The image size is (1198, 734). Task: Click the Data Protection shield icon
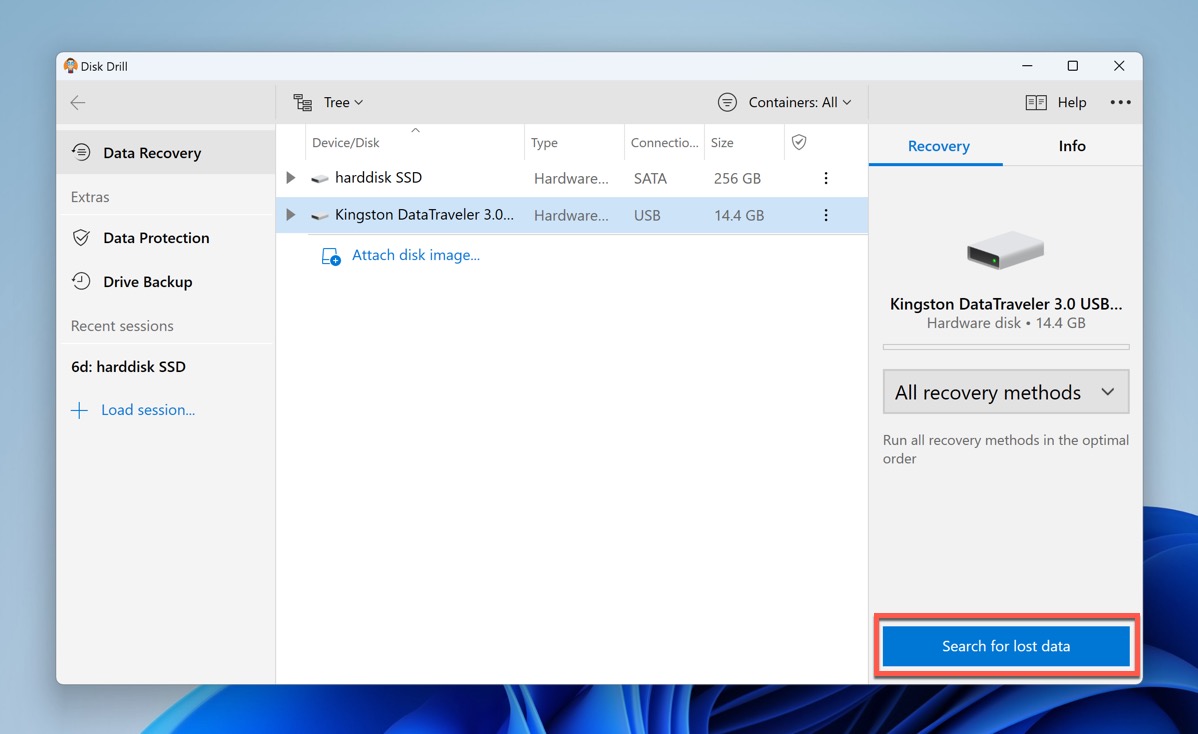81,238
